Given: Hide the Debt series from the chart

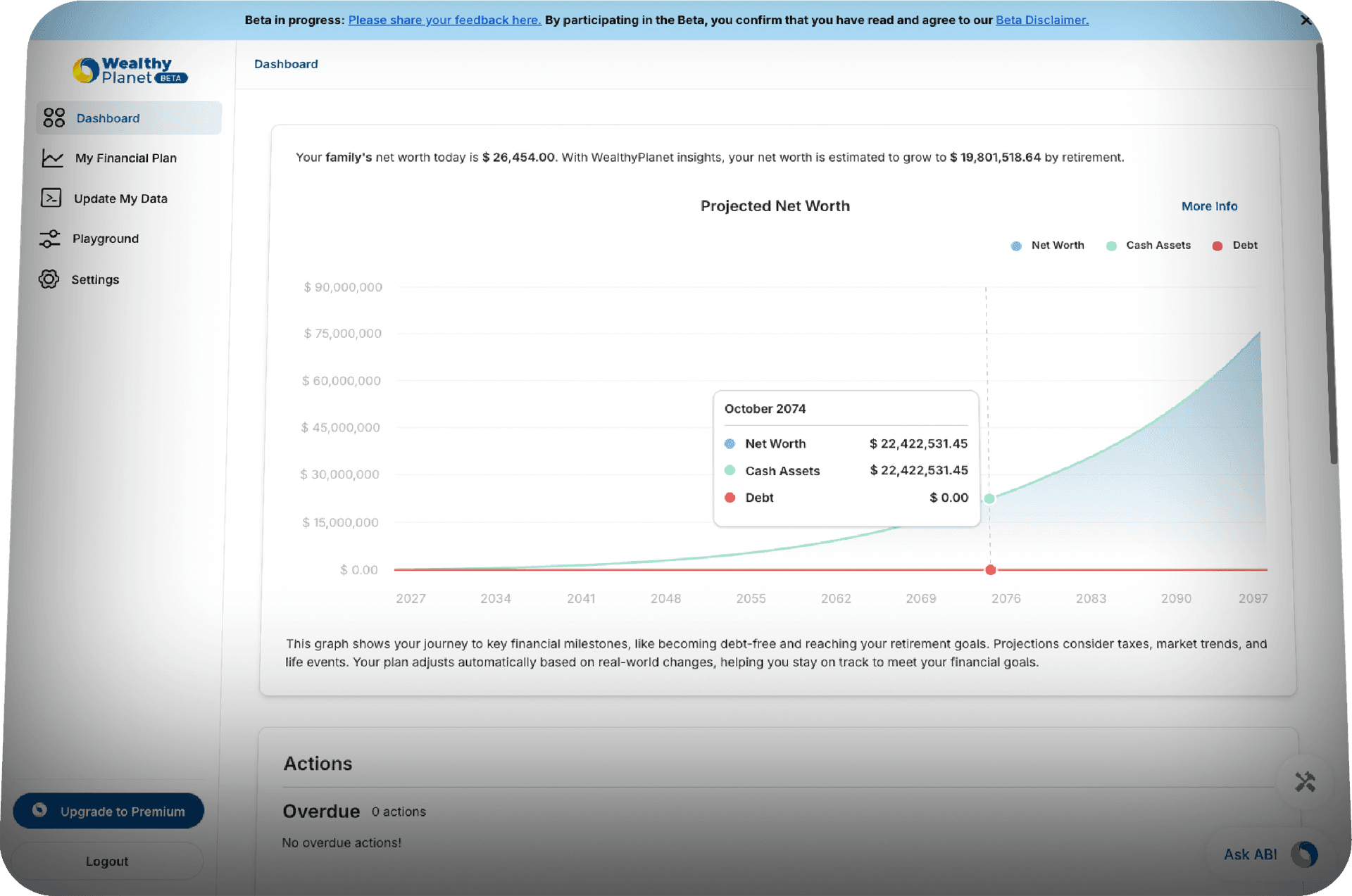Looking at the screenshot, I should pos(1234,245).
